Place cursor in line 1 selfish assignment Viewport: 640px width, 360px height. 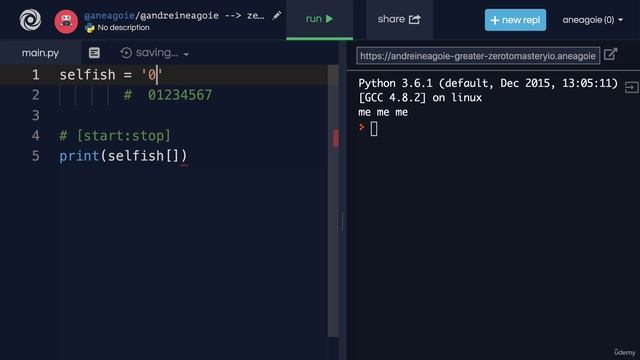point(111,75)
